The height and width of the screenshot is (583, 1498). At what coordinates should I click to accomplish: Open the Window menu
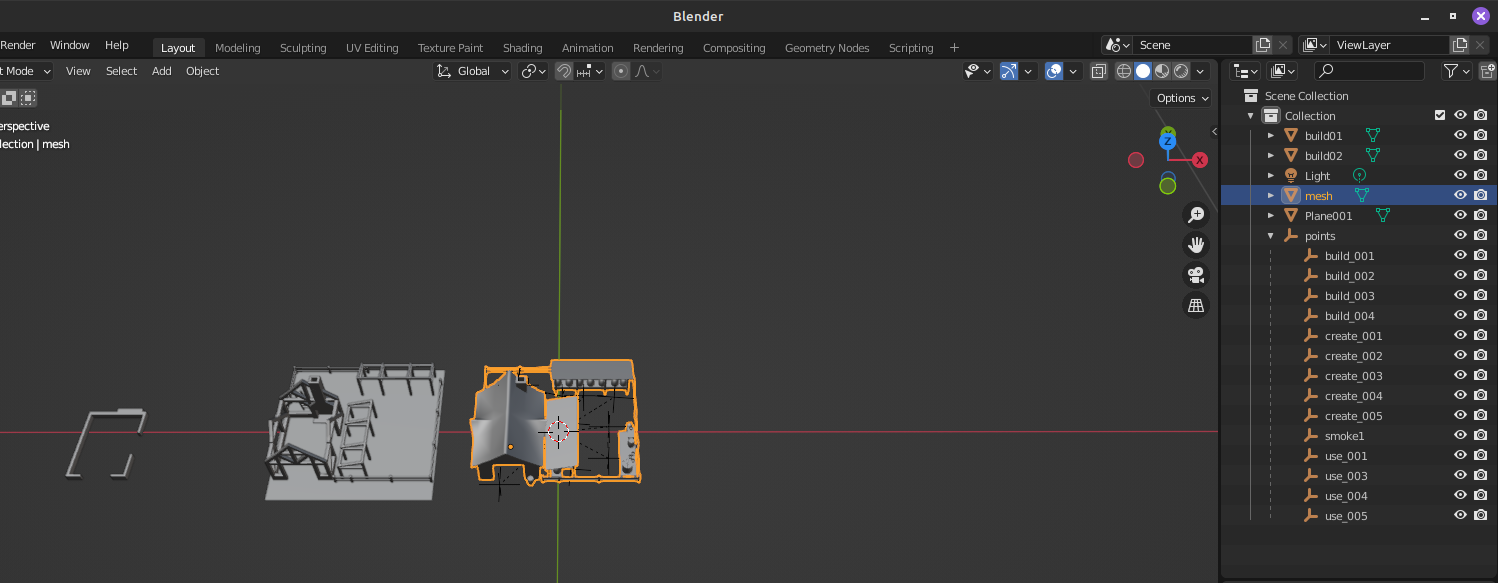[69, 45]
